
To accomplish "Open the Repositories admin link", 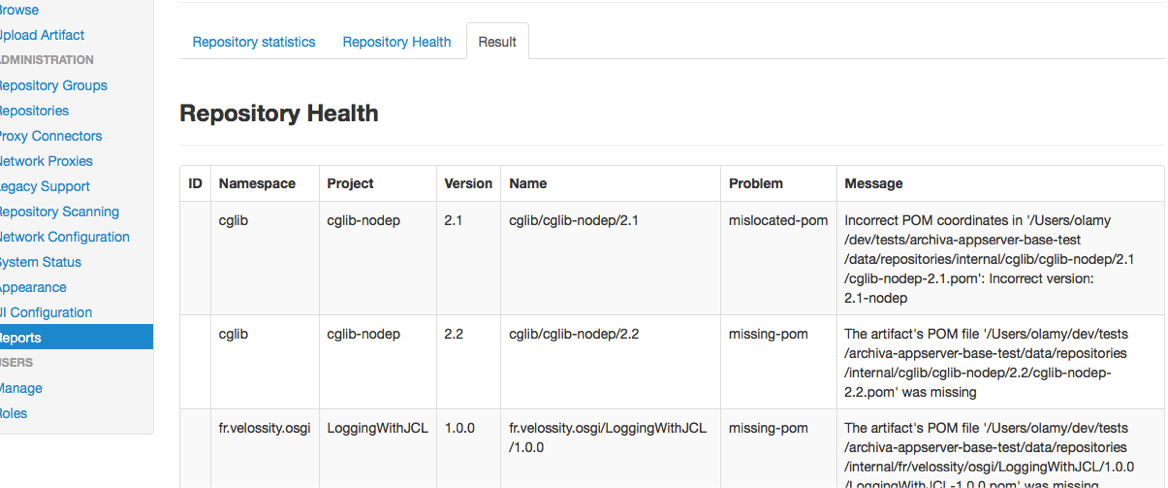I will pos(34,111).
